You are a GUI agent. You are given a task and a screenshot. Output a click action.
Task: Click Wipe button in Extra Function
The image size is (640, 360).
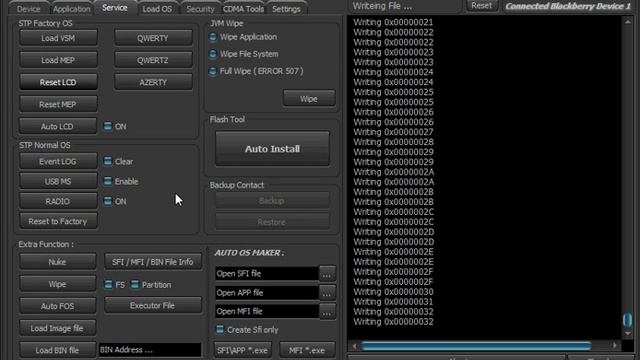tap(58, 284)
